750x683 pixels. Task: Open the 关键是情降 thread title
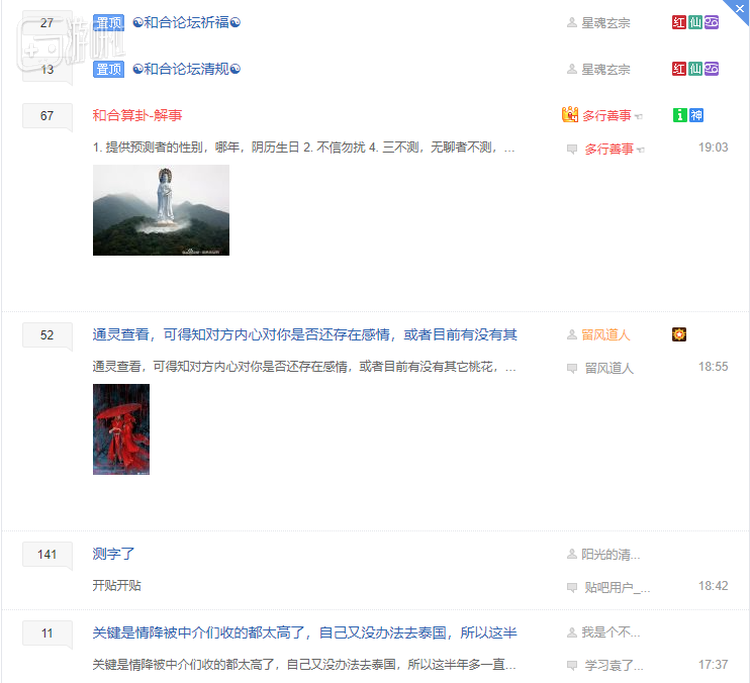click(x=304, y=632)
